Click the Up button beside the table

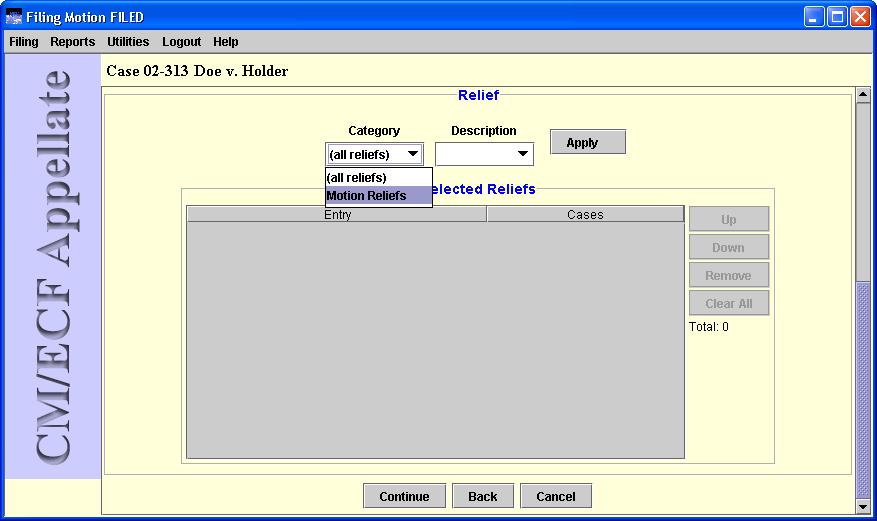coord(729,219)
